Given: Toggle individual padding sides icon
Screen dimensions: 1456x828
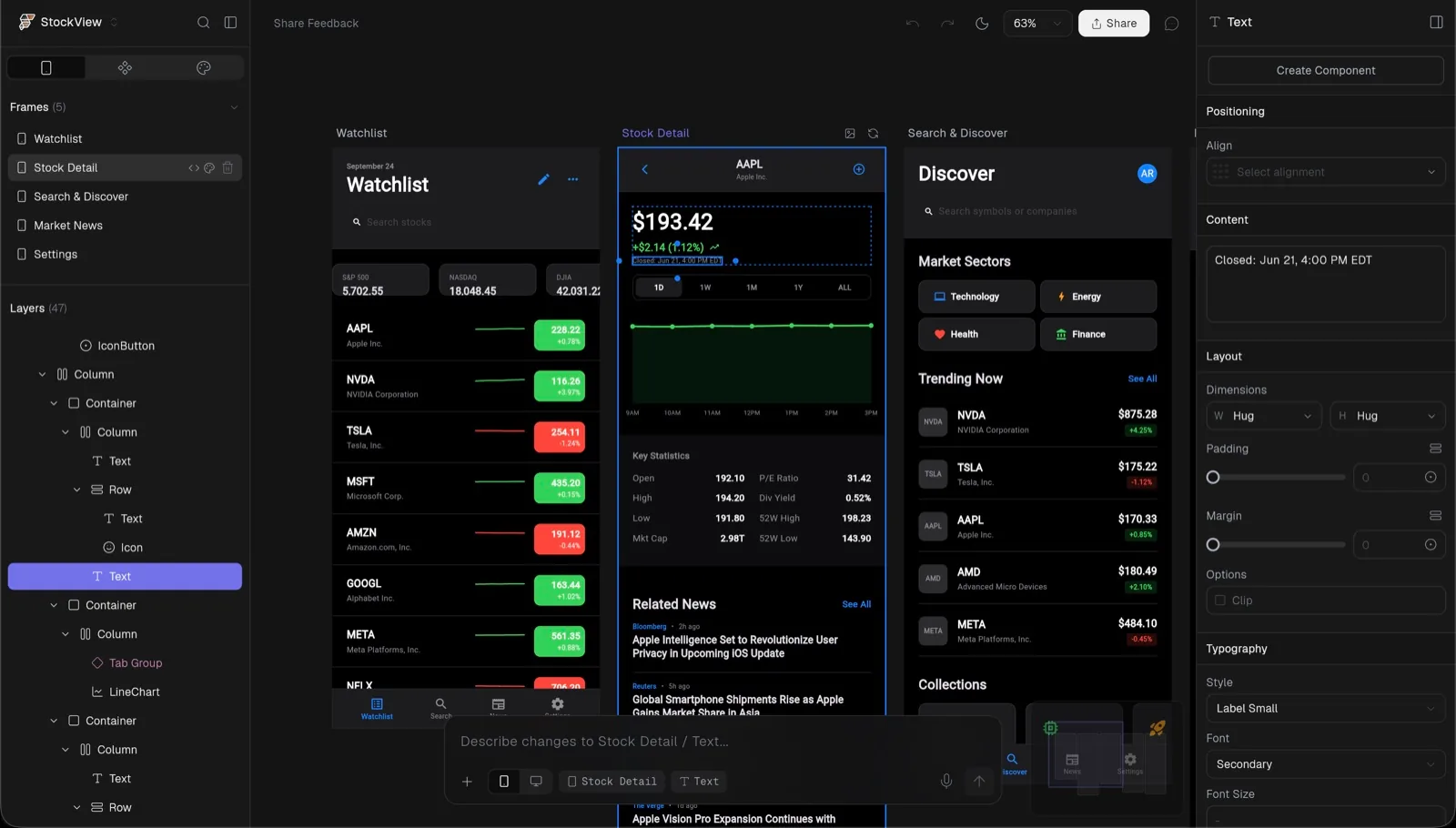Looking at the screenshot, I should 1435,449.
